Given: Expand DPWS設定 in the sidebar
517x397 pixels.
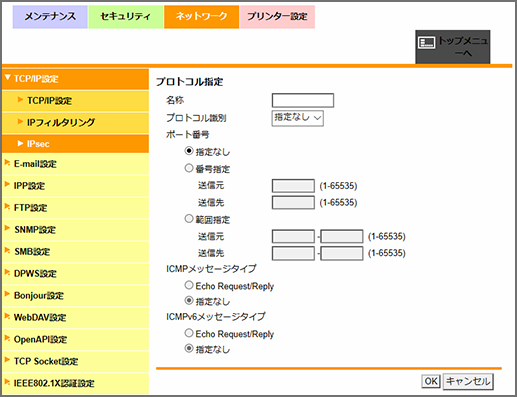Looking at the screenshot, I should (x=75, y=274).
